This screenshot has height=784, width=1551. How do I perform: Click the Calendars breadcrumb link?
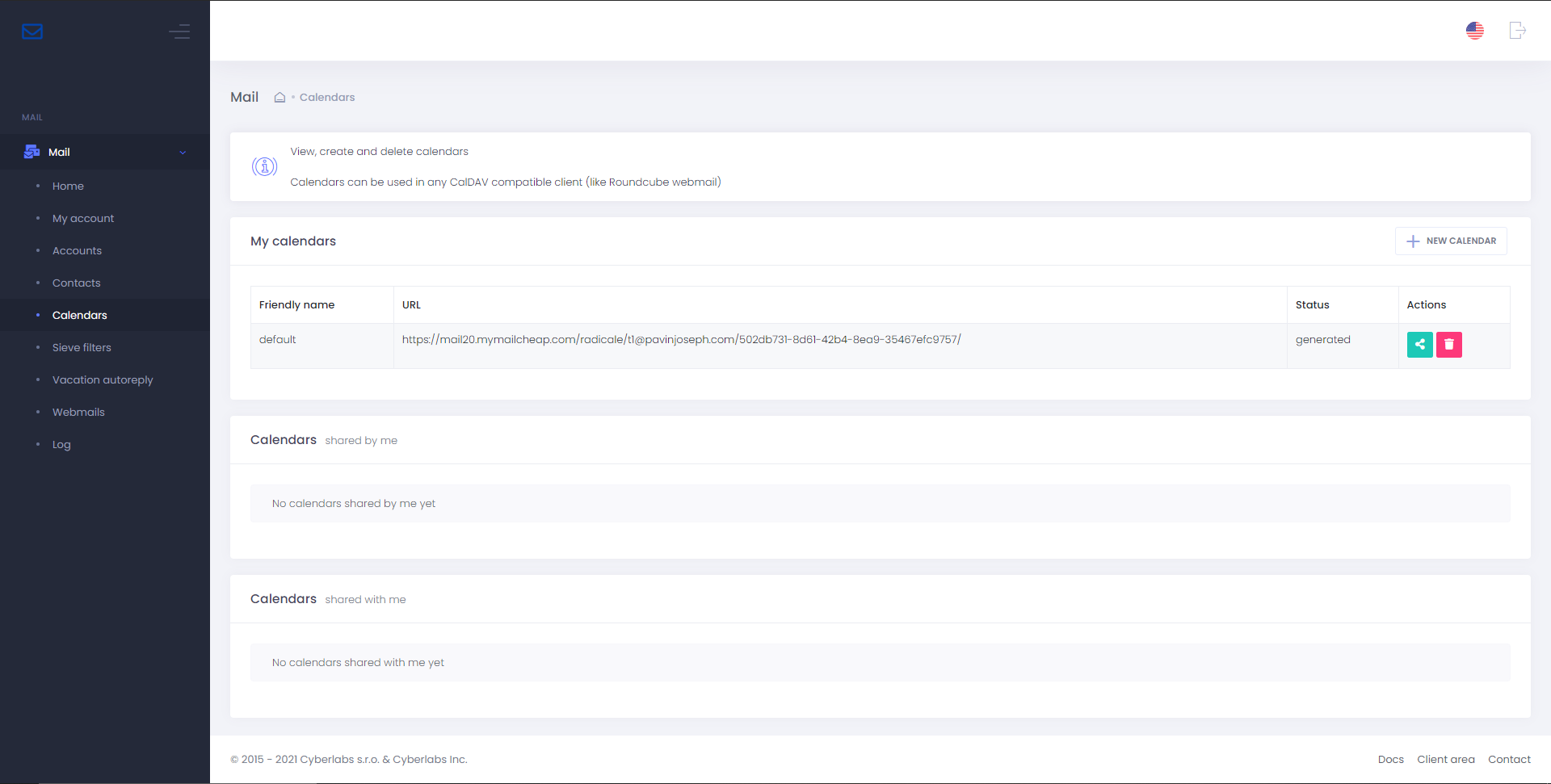click(x=327, y=98)
